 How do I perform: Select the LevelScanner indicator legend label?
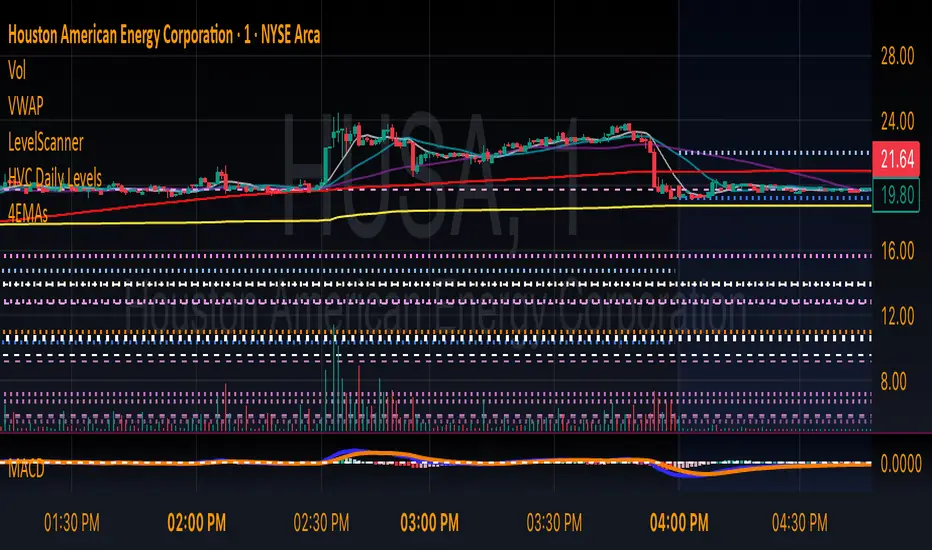click(x=46, y=142)
